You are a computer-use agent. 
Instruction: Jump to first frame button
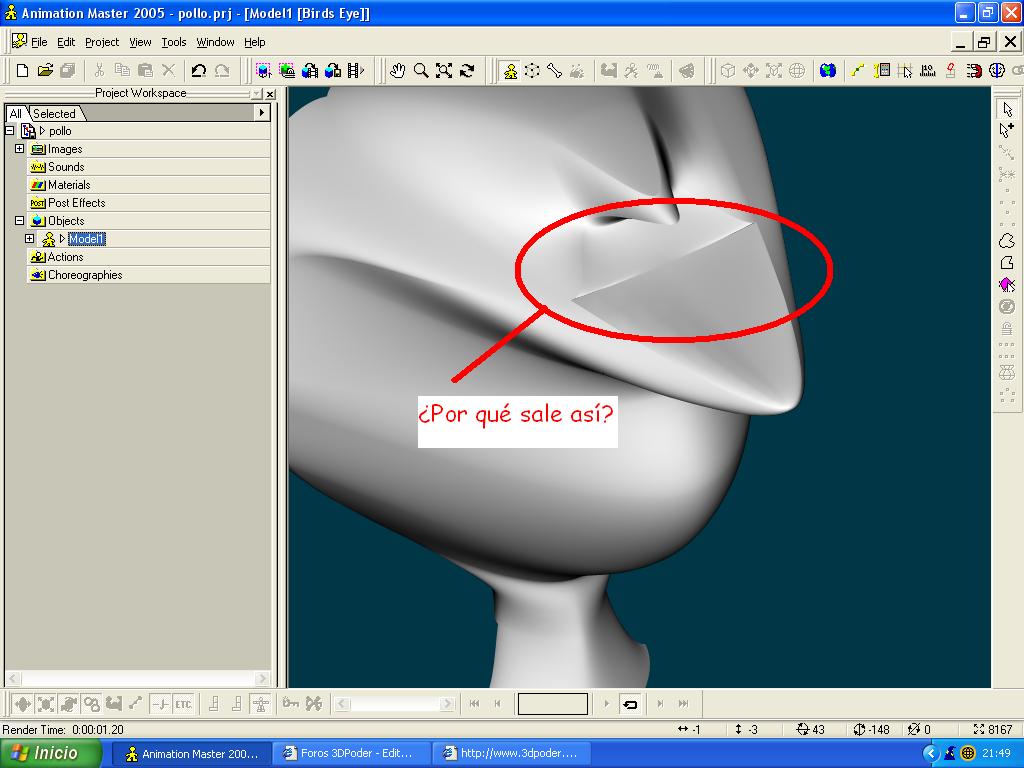pyautogui.click(x=475, y=704)
